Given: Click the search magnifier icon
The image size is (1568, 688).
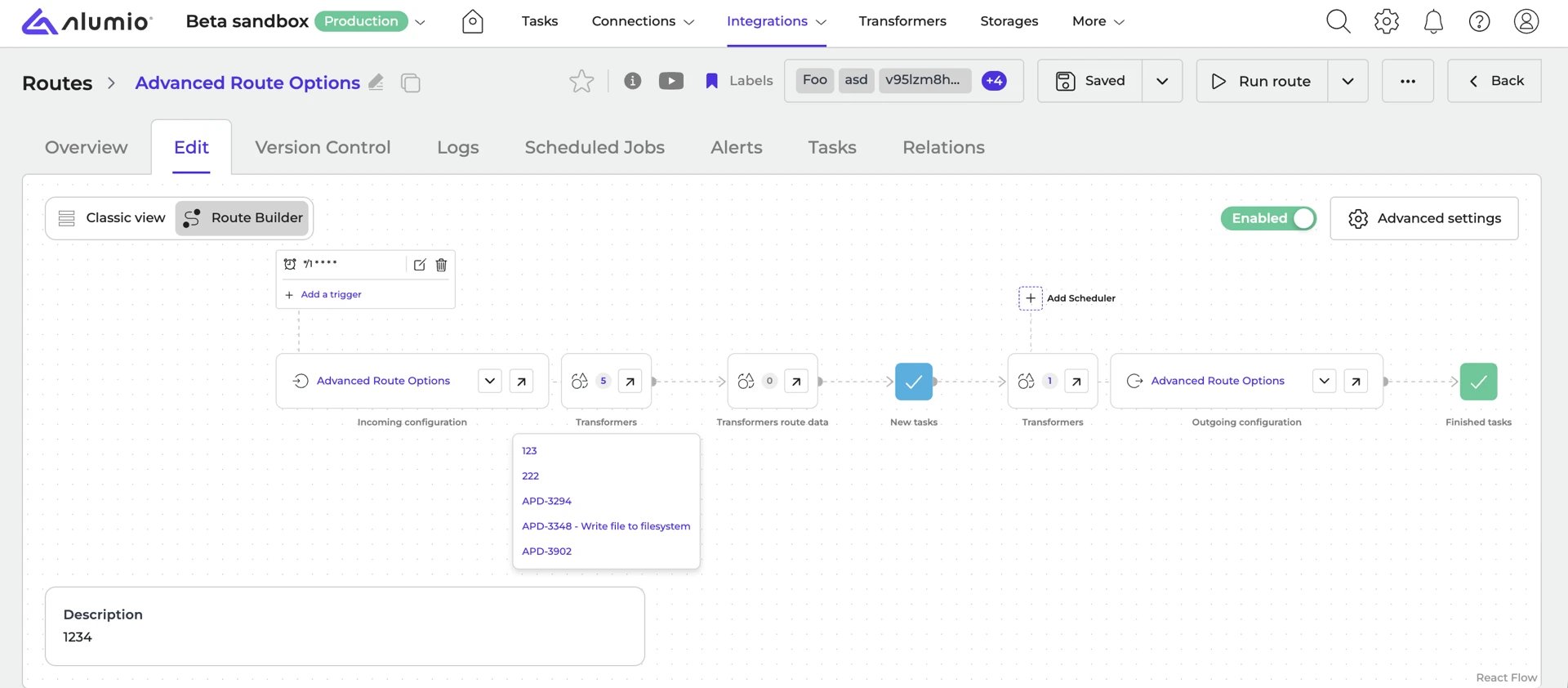Looking at the screenshot, I should pos(1338,21).
